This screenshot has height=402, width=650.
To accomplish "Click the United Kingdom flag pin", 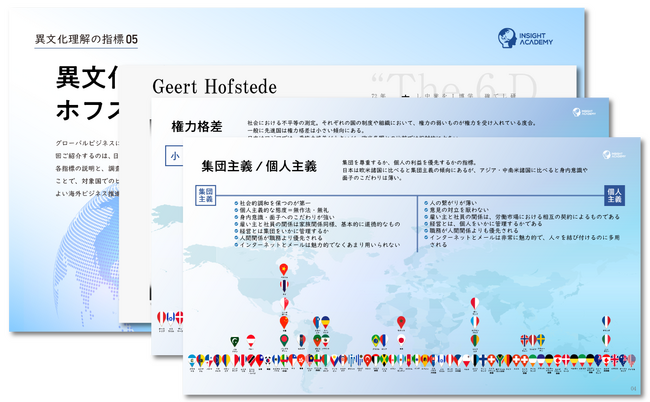I will (x=614, y=360).
